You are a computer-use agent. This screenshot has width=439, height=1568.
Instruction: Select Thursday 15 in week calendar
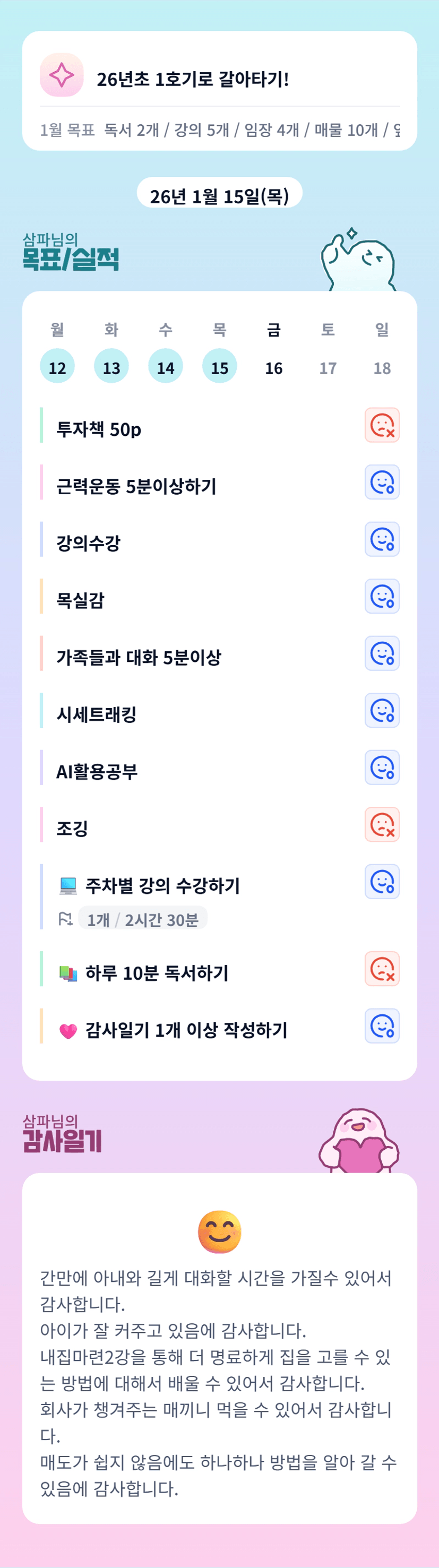pyautogui.click(x=220, y=366)
